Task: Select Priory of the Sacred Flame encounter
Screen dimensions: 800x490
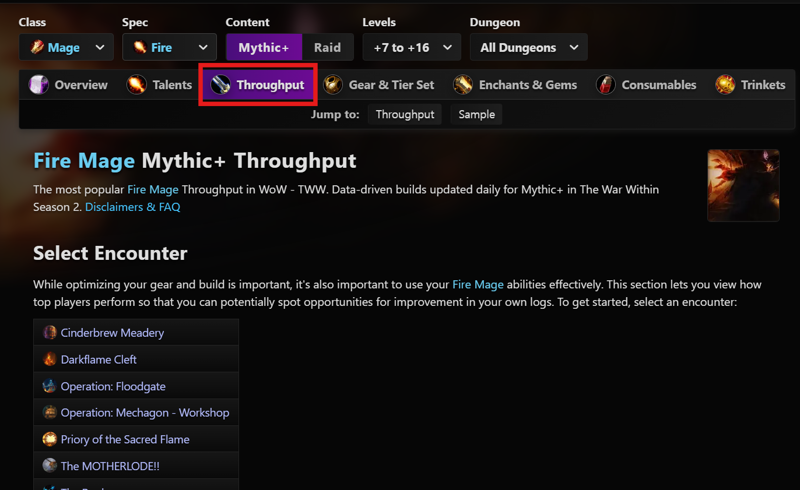Action: tap(136, 439)
